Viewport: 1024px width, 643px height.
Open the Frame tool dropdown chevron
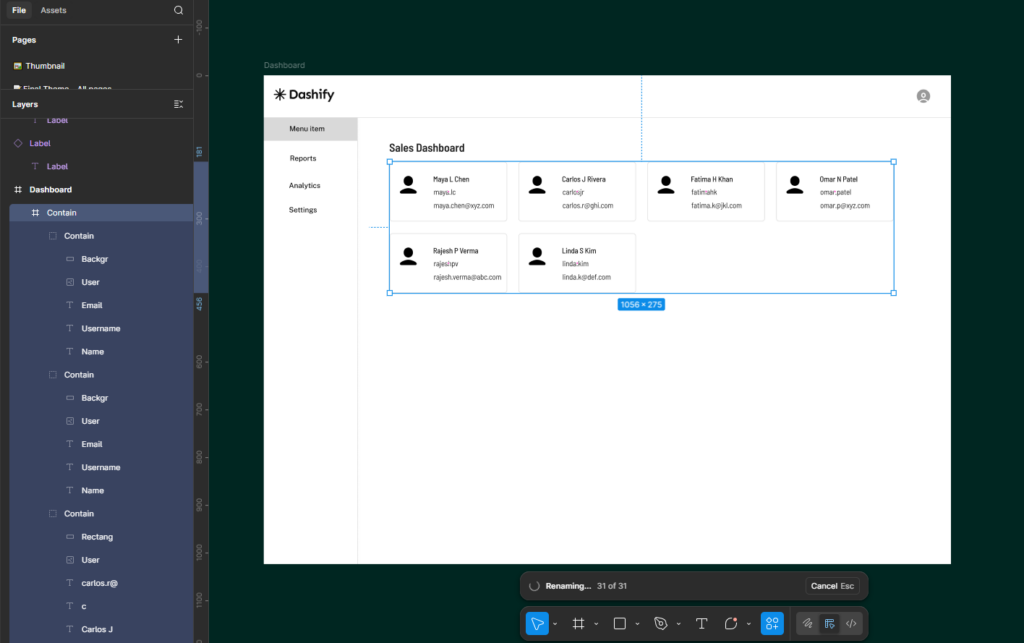596,624
